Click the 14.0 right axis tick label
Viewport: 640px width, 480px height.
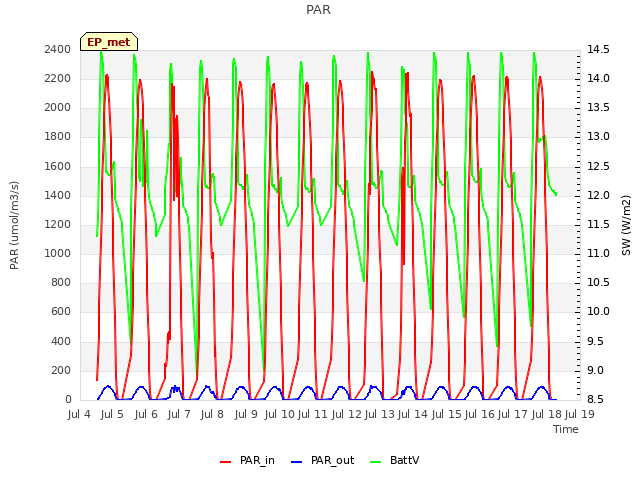598,78
